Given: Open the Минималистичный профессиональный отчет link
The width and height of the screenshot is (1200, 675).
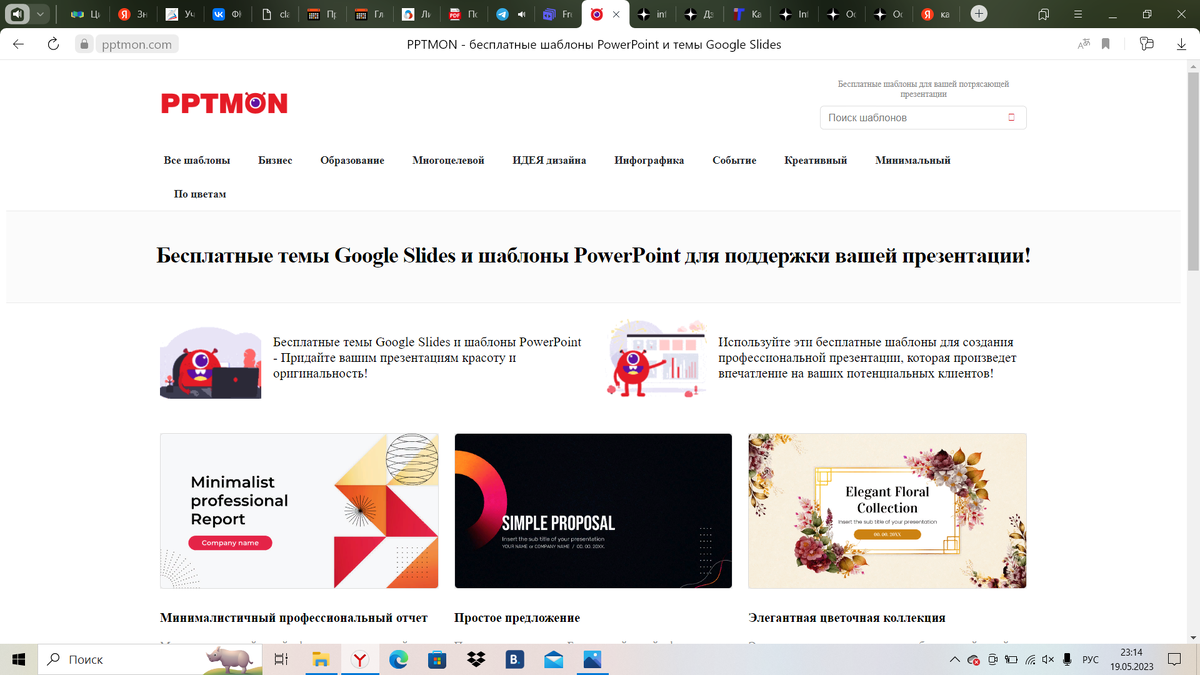Looking at the screenshot, I should tap(294, 618).
